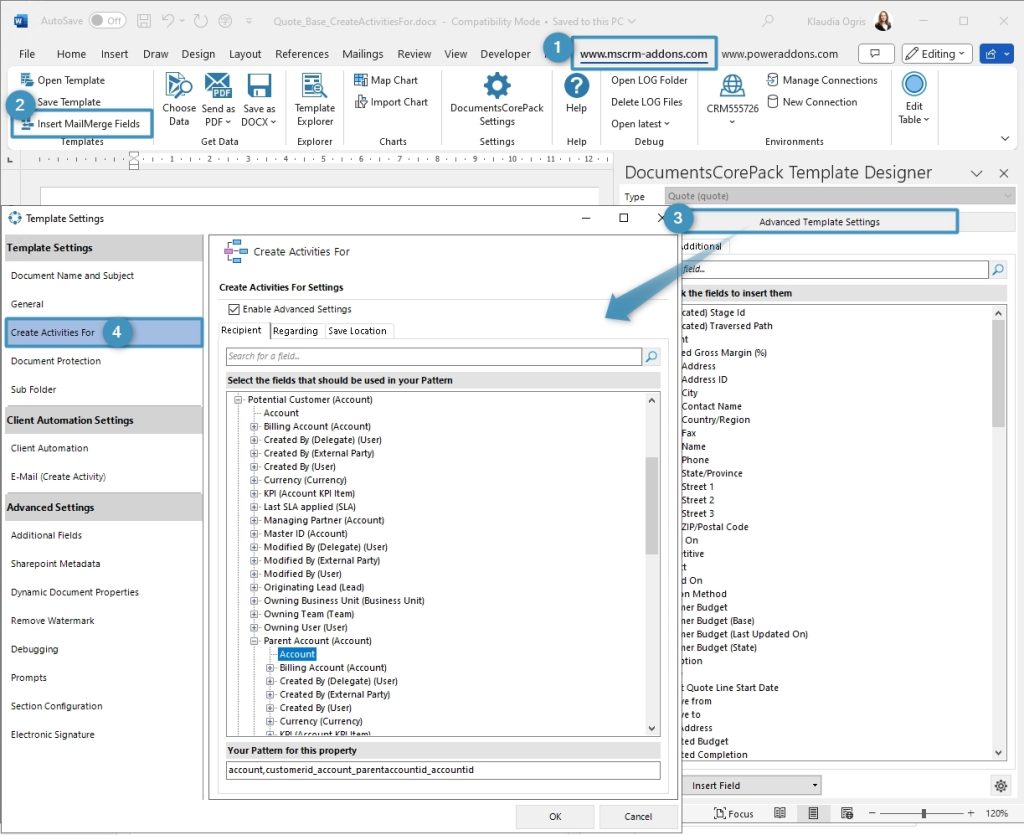
Task: Uncheck Enable Advanced Settings checkbox
Action: pyautogui.click(x=234, y=309)
